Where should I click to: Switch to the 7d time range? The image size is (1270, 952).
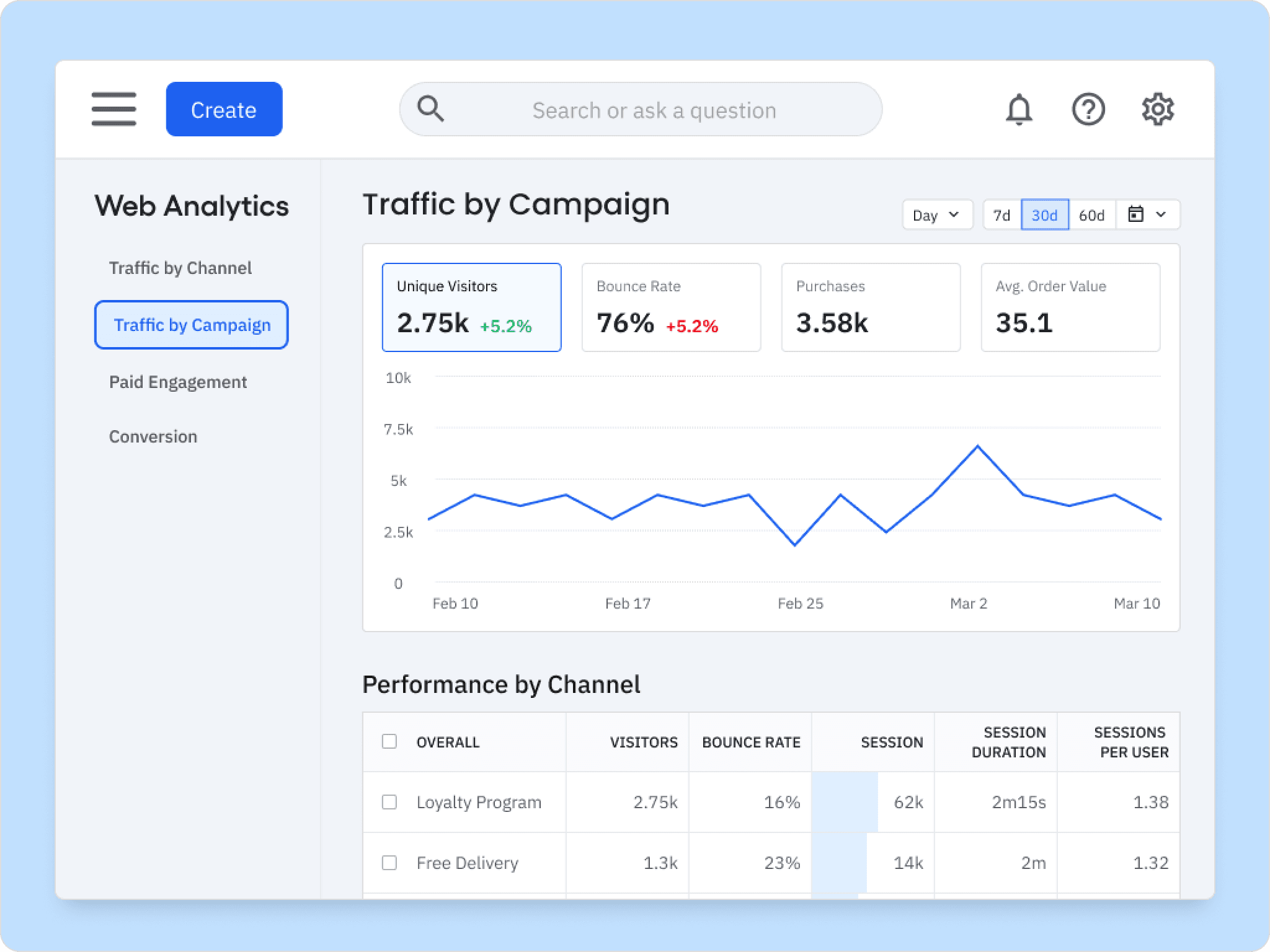(1001, 215)
